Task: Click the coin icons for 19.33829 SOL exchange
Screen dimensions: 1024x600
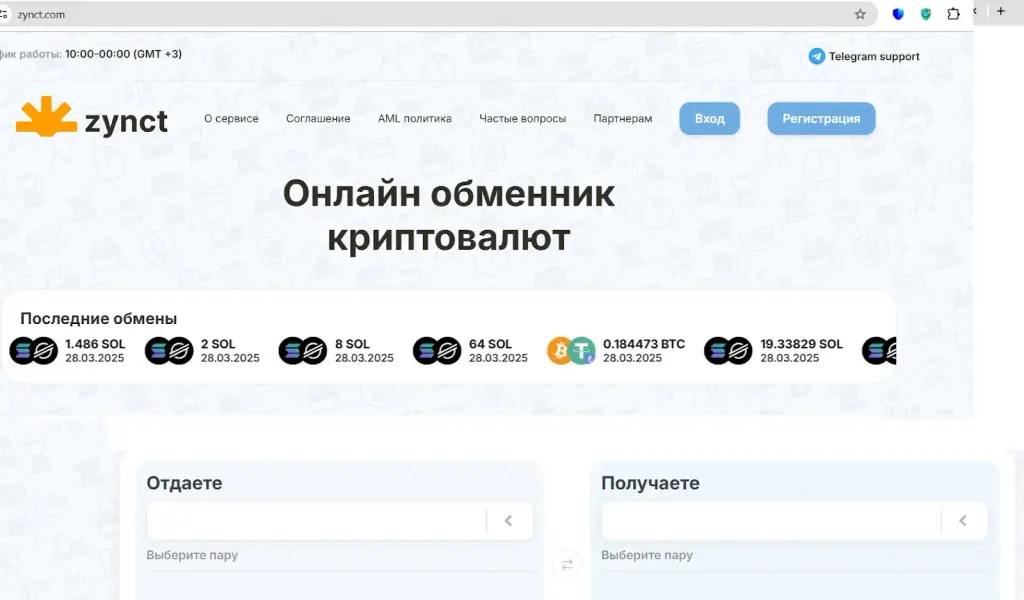Action: coord(728,351)
